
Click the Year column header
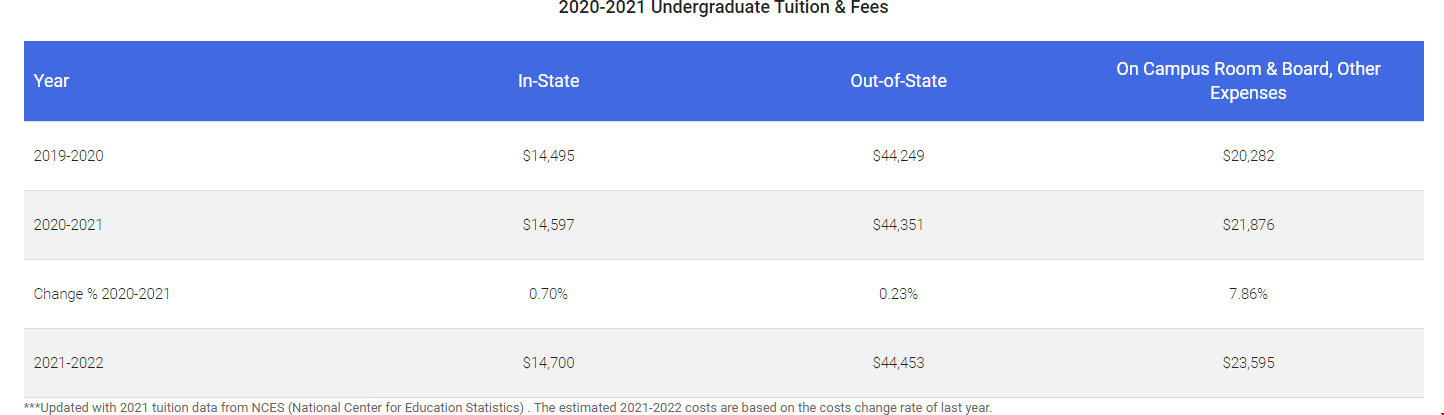(51, 81)
